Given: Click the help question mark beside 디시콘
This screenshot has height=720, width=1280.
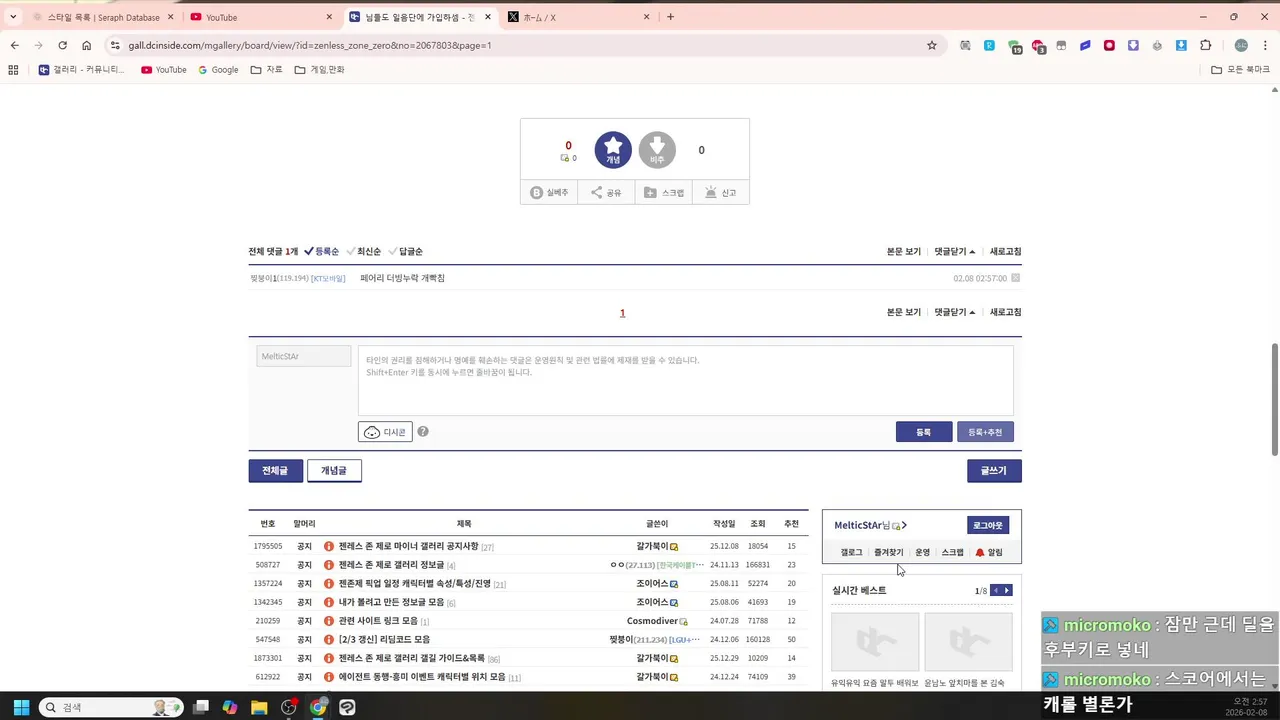Looking at the screenshot, I should [423, 432].
